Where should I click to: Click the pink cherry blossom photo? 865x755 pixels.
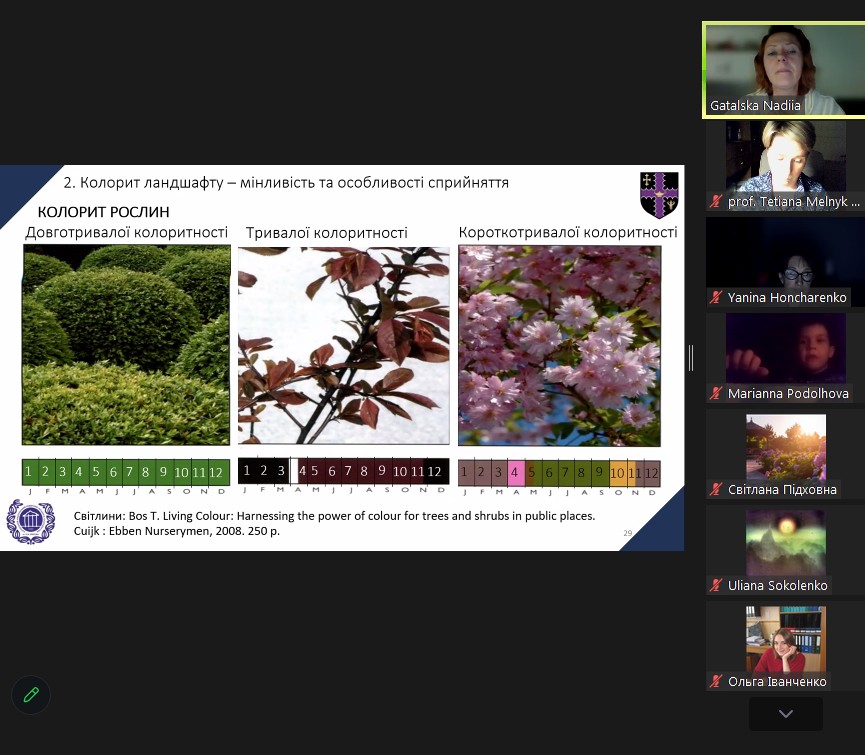(559, 345)
